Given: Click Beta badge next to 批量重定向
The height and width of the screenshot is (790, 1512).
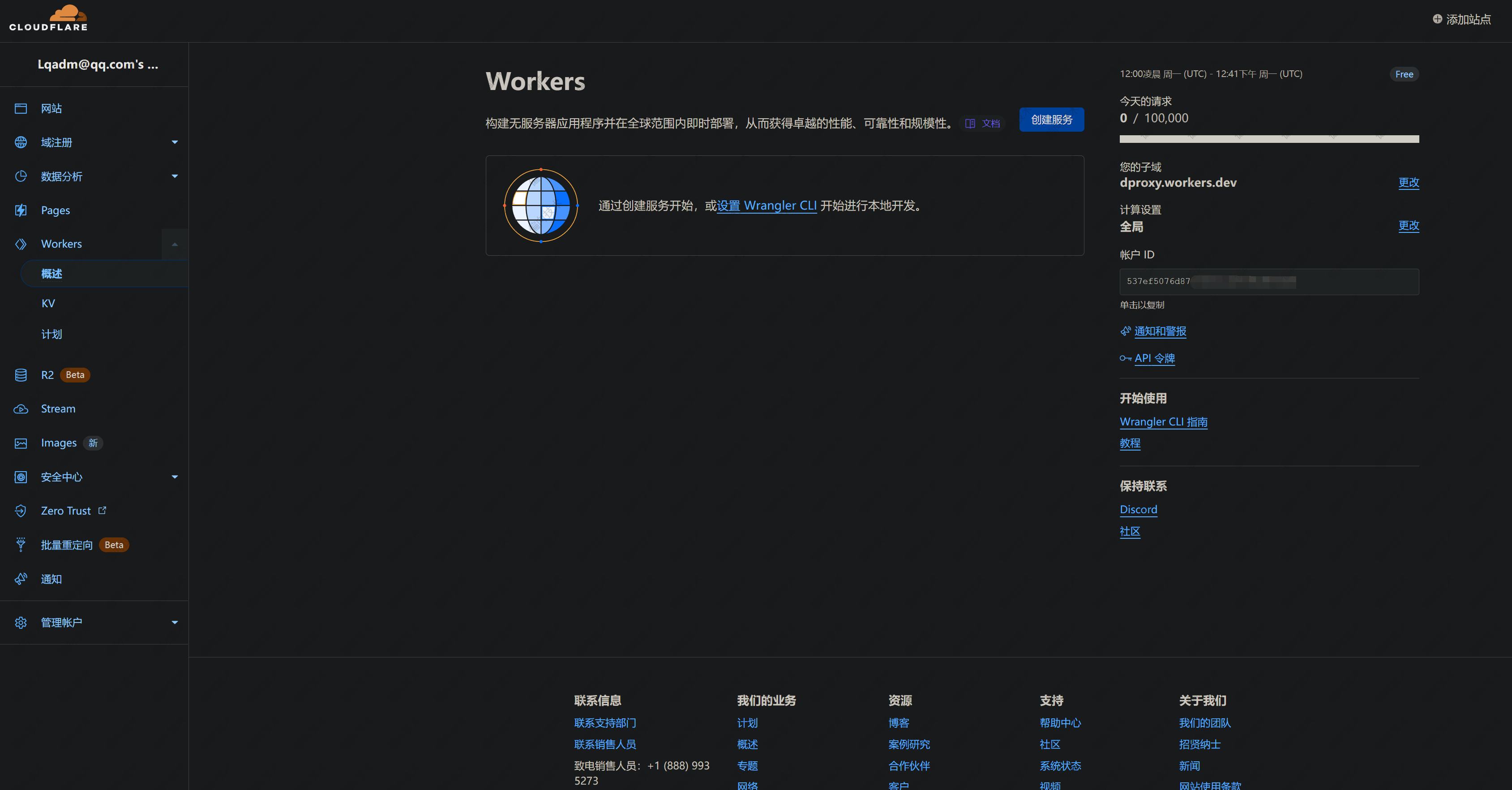Looking at the screenshot, I should (114, 545).
